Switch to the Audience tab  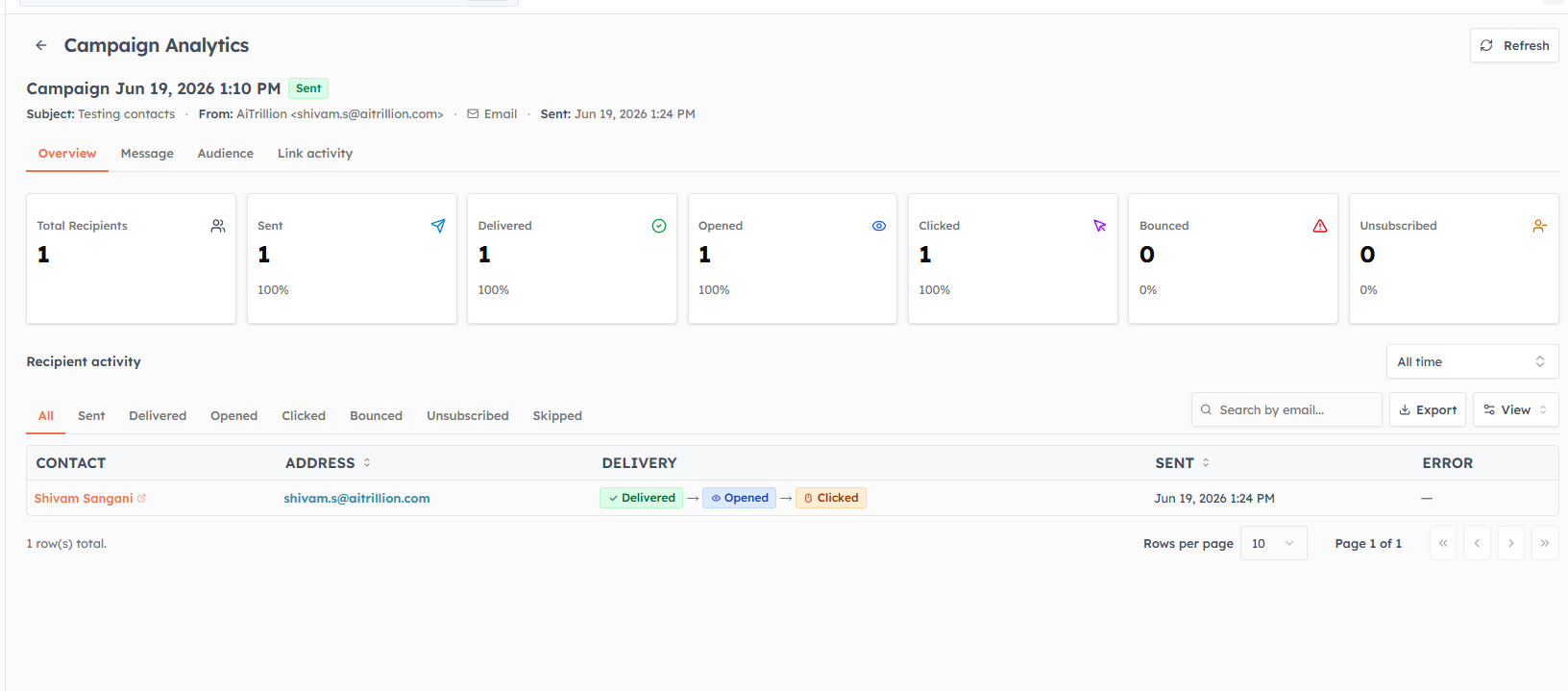click(x=226, y=154)
